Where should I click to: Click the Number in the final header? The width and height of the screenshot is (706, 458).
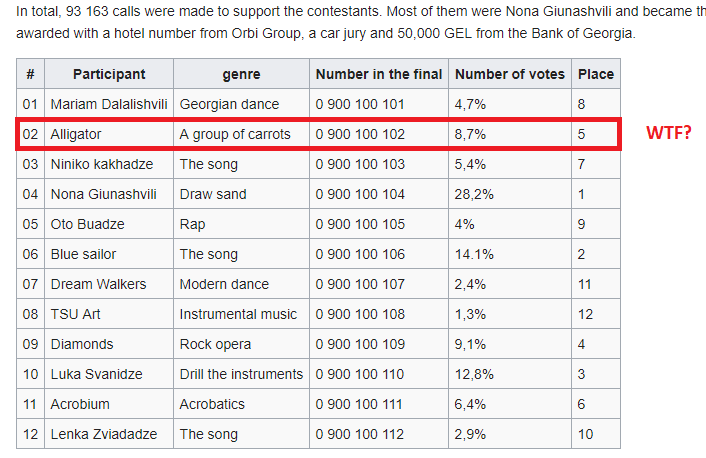pos(379,74)
